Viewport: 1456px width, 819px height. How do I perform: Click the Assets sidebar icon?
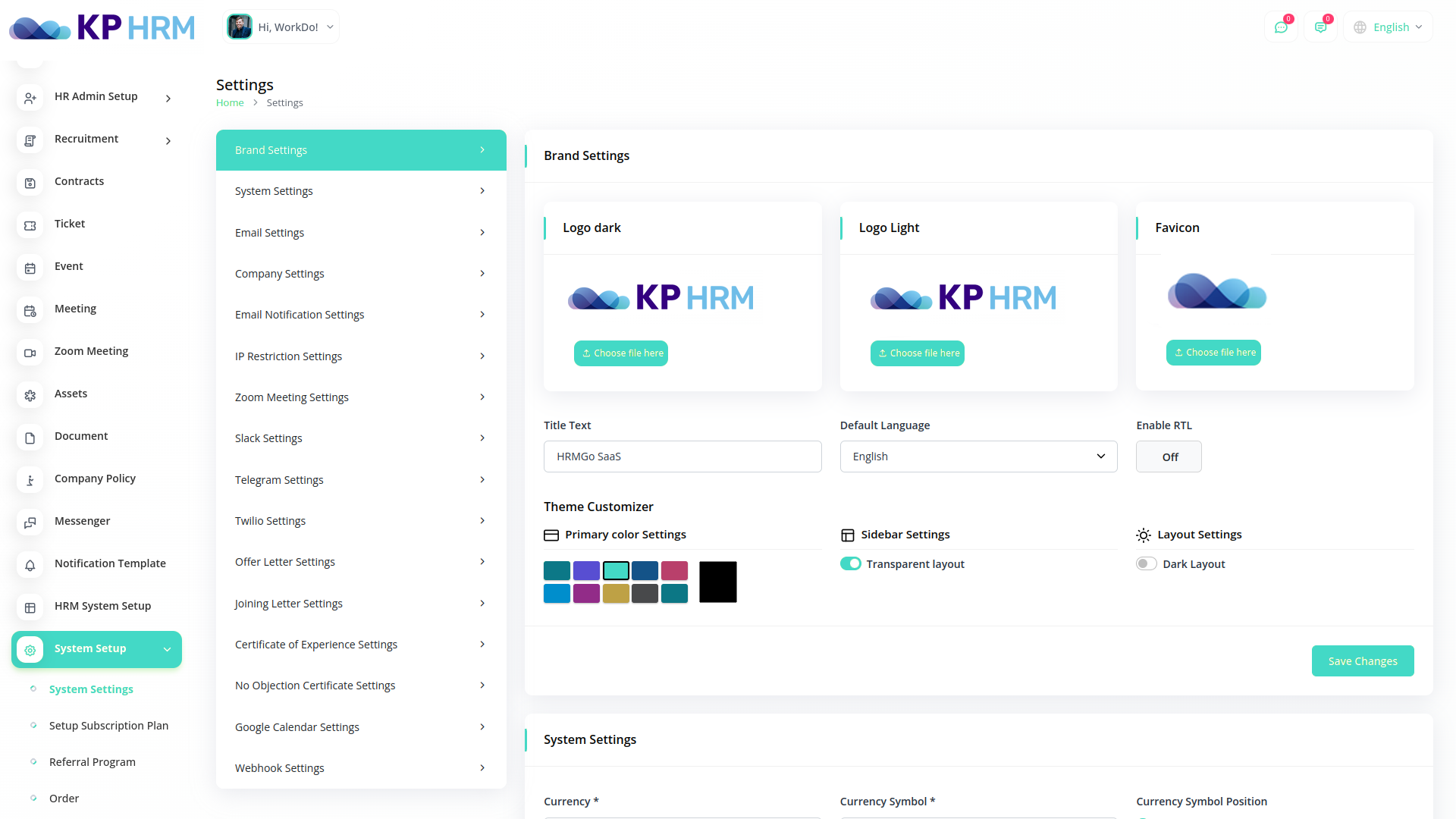pos(30,395)
